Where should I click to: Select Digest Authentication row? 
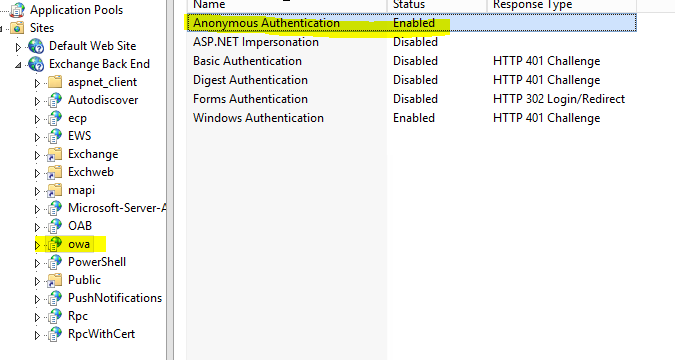tap(412, 80)
